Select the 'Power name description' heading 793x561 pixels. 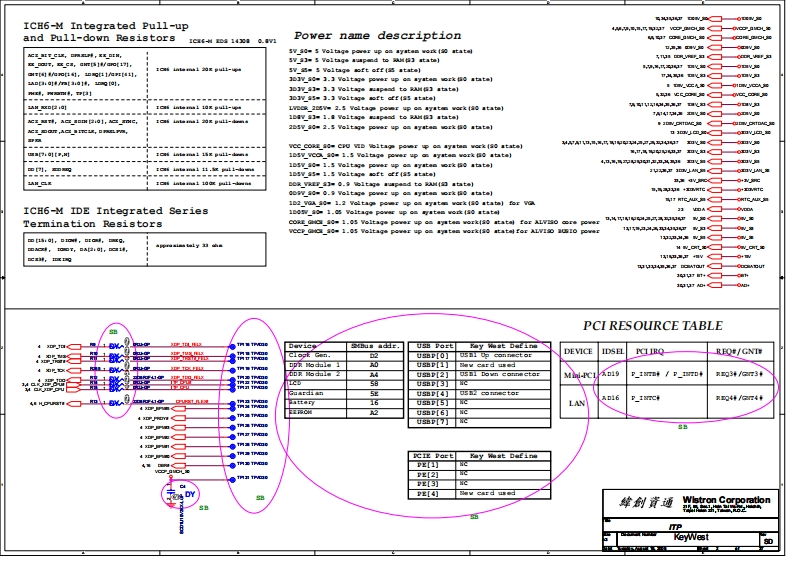[x=376, y=35]
